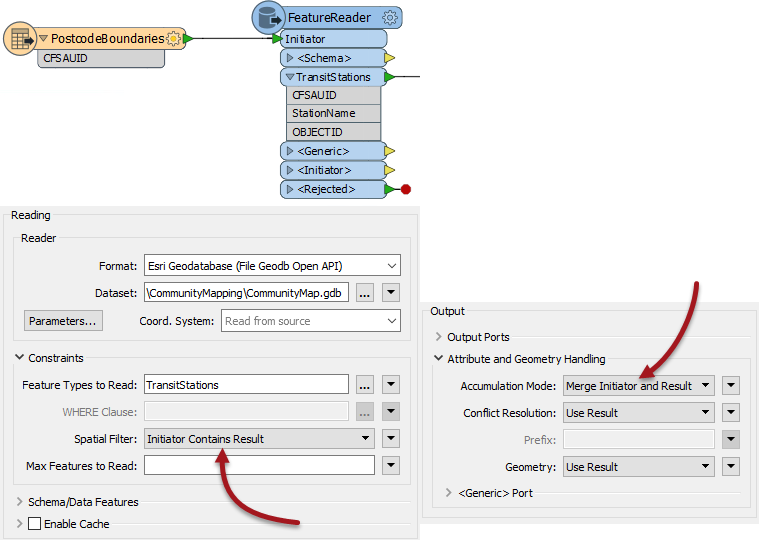Viewport: 759px width, 540px height.
Task: Open the Feature Types to Read arrow menu
Action: click(x=391, y=385)
